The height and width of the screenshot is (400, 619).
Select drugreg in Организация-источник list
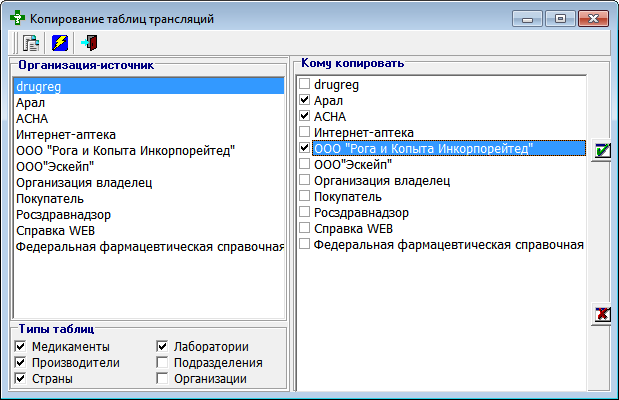(x=149, y=86)
